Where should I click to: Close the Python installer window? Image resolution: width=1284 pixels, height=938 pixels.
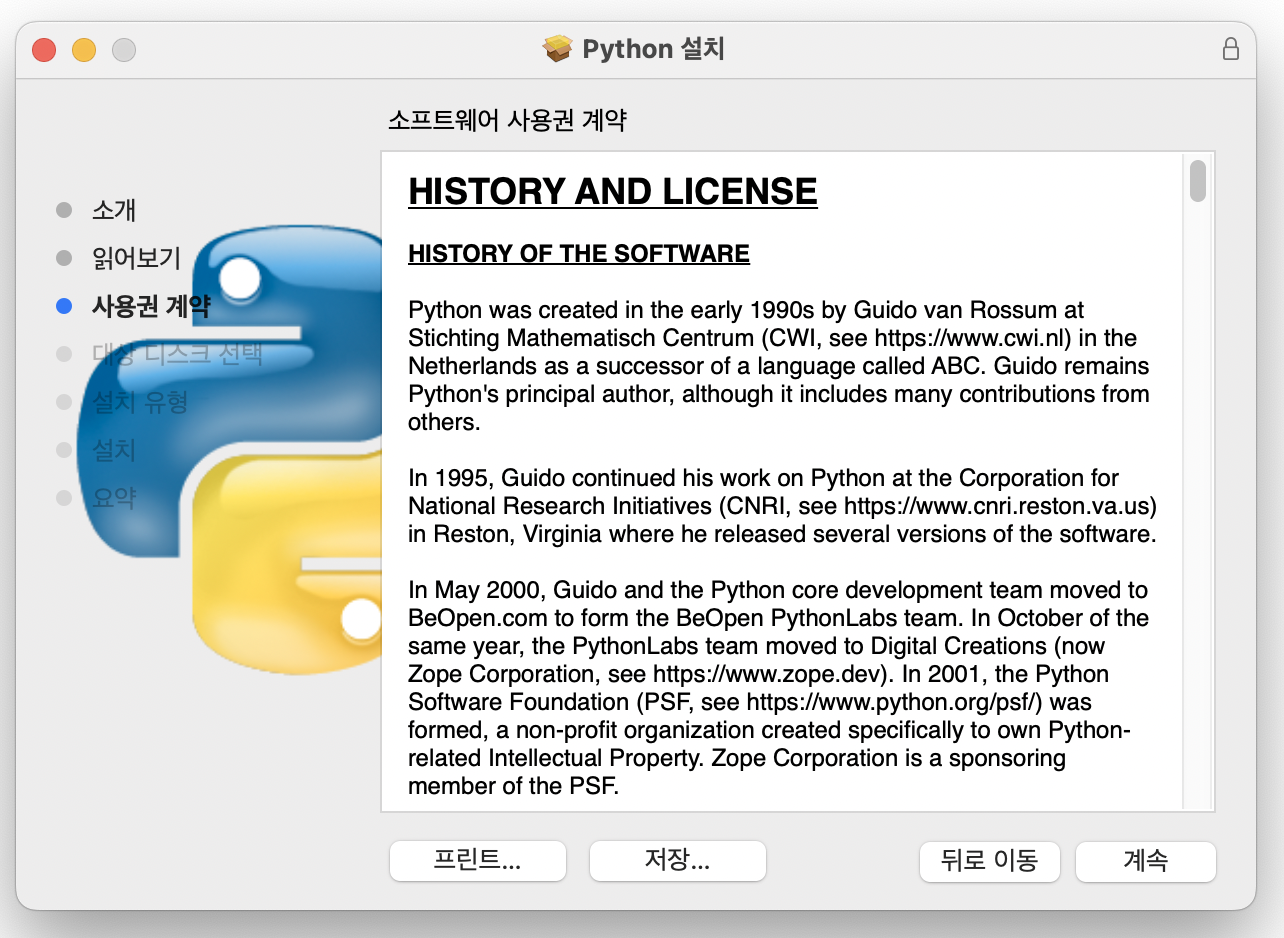coord(44,49)
